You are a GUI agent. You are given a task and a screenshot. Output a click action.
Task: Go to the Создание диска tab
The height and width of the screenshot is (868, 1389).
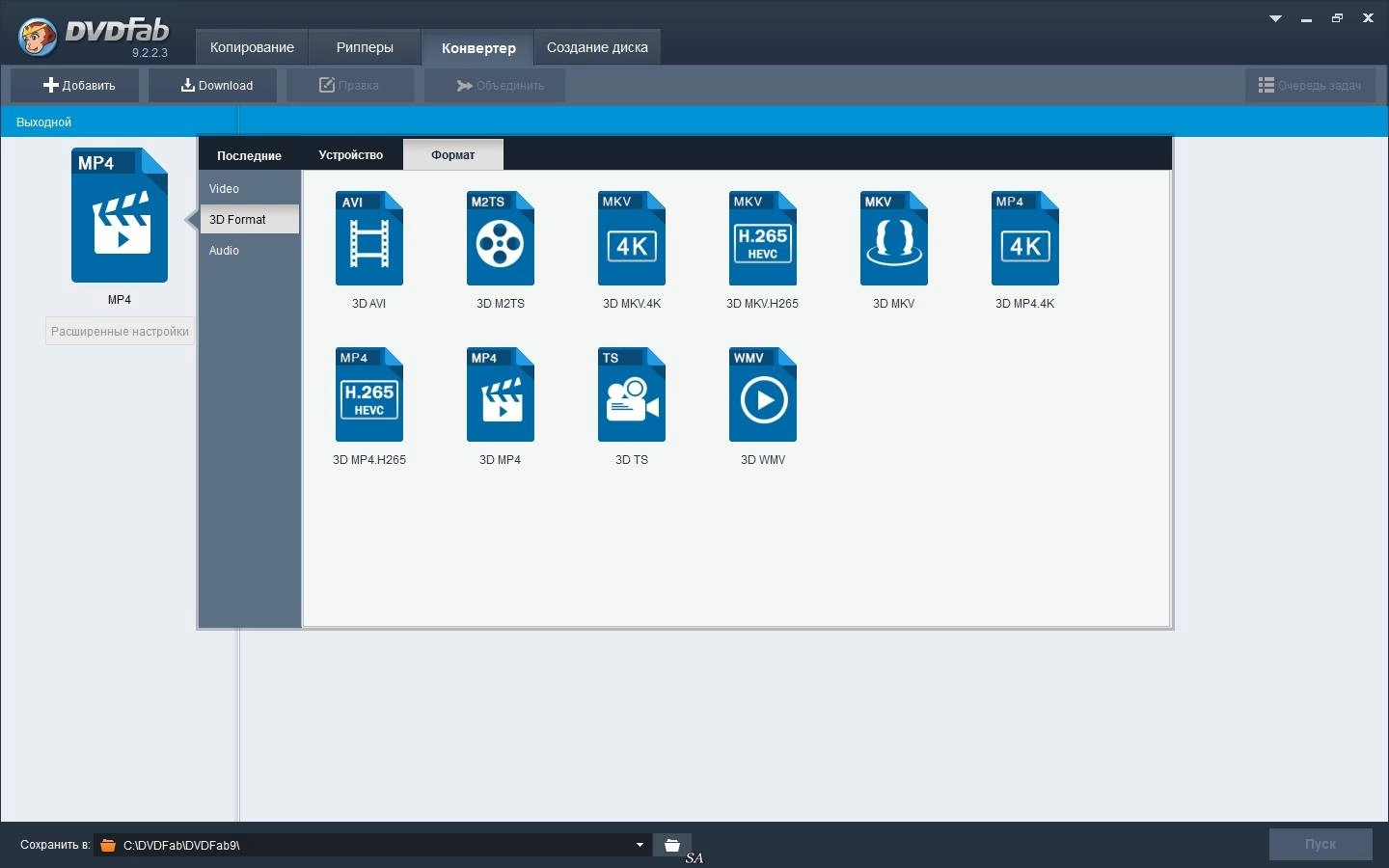[597, 47]
